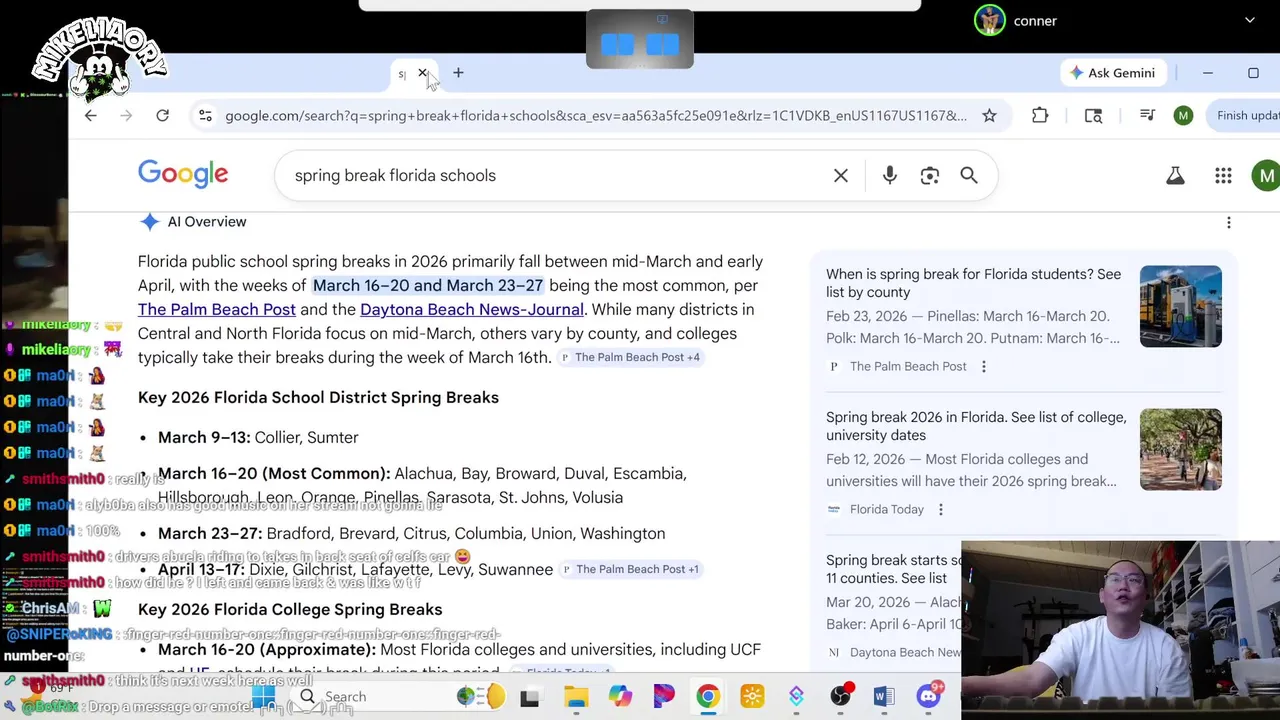Open the tab search icon in toolbar
1280x720 pixels.
[x=1093, y=116]
